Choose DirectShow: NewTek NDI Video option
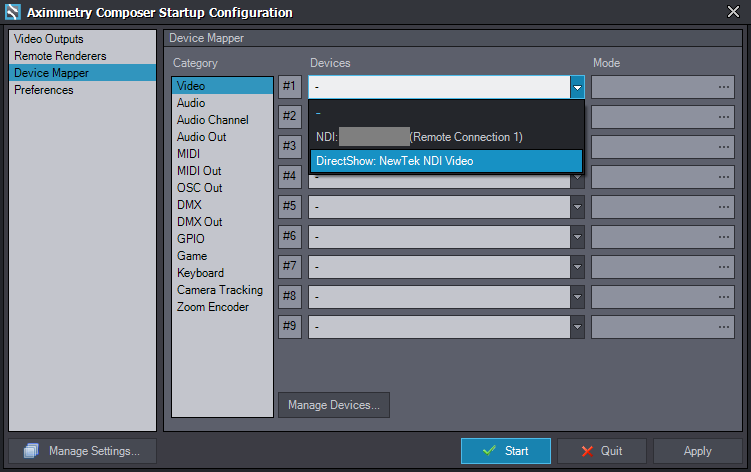This screenshot has height=472, width=751. pyautogui.click(x=445, y=160)
